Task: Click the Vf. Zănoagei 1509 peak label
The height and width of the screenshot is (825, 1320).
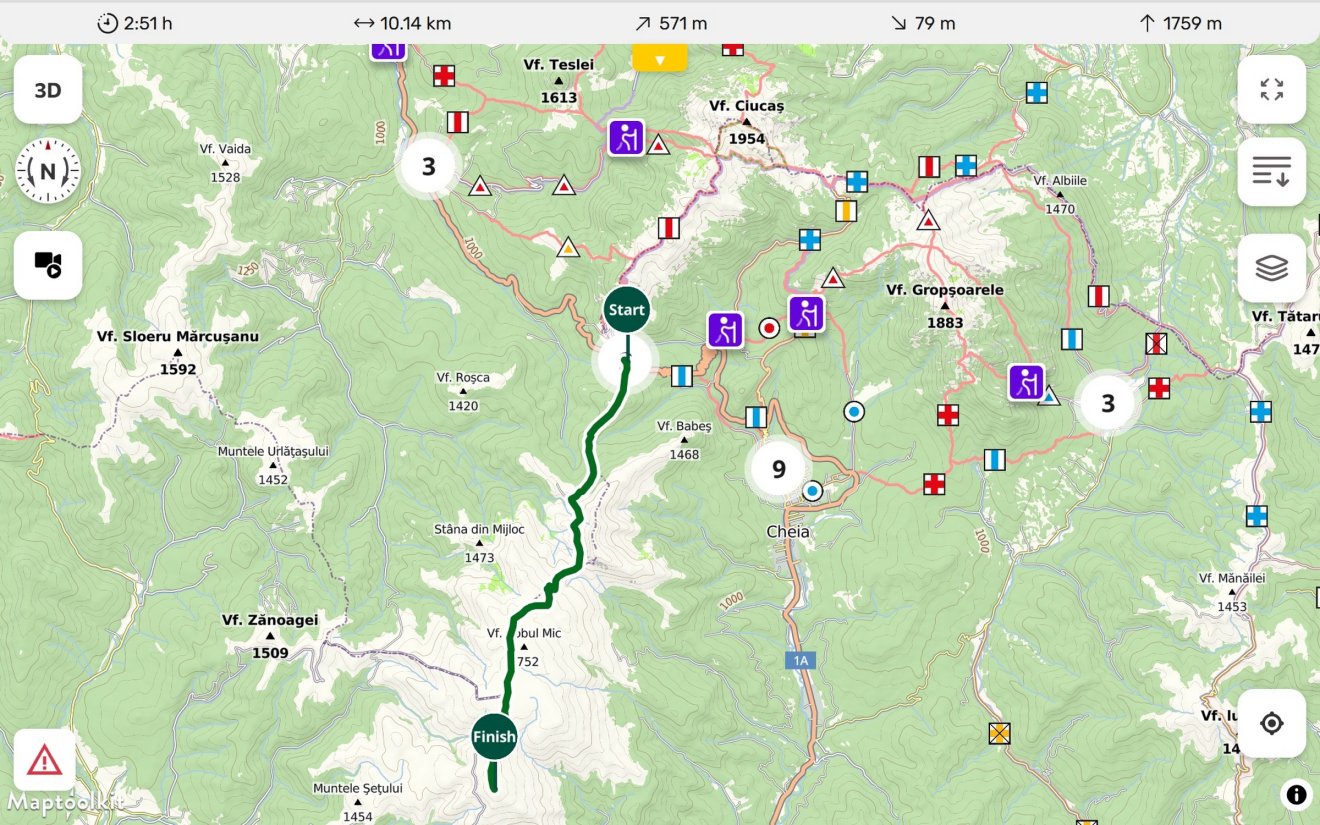Action: [x=270, y=636]
